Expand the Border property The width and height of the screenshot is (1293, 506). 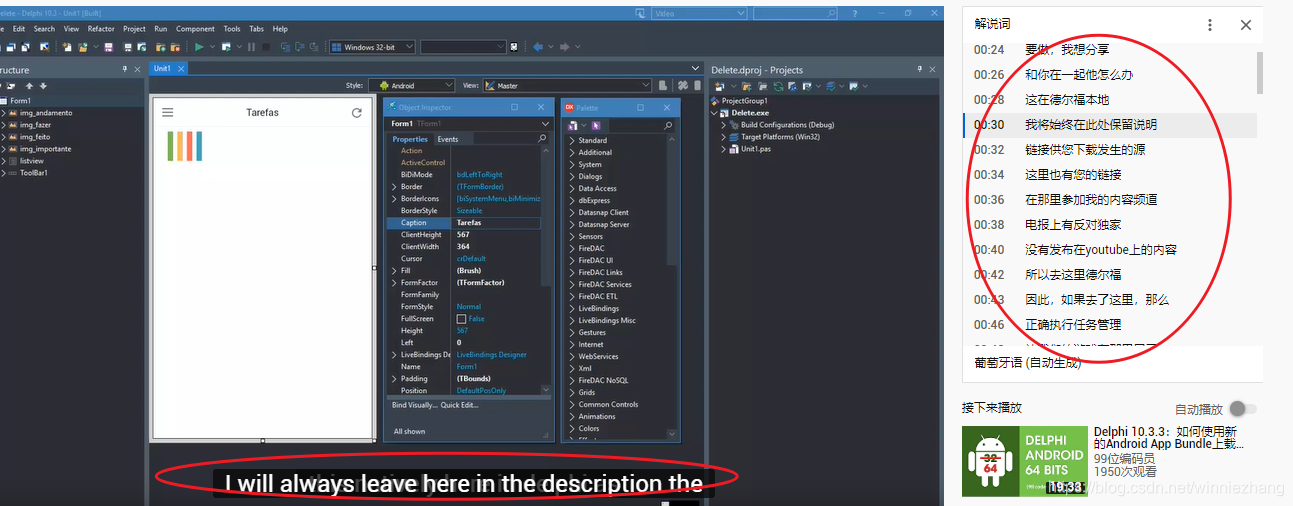[393, 187]
